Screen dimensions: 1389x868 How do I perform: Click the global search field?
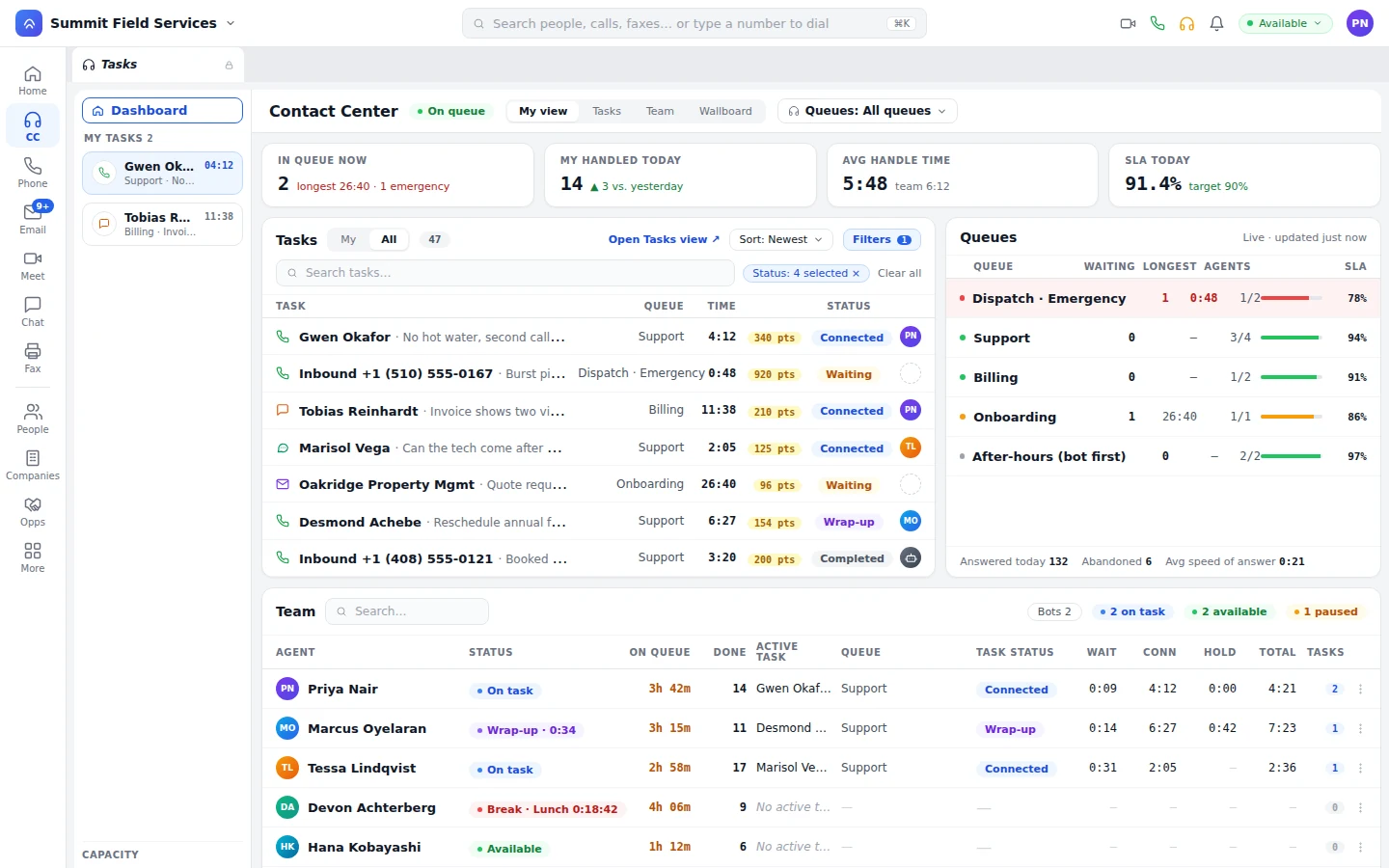(694, 23)
